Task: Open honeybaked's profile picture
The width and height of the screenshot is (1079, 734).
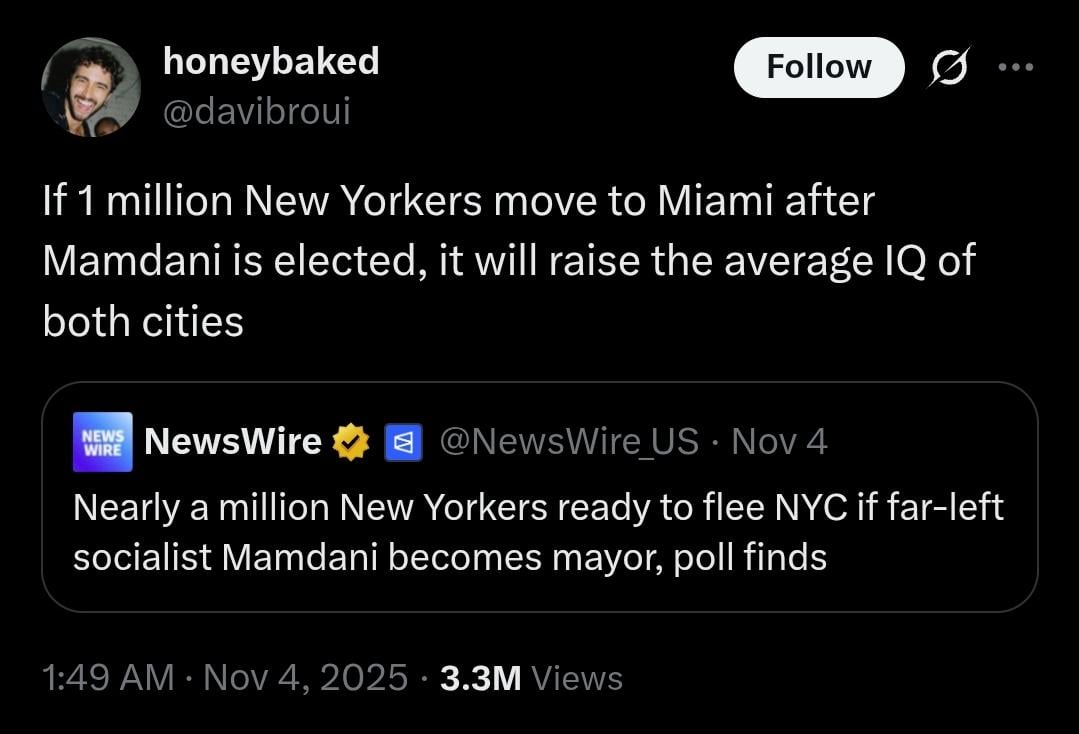Action: click(90, 87)
